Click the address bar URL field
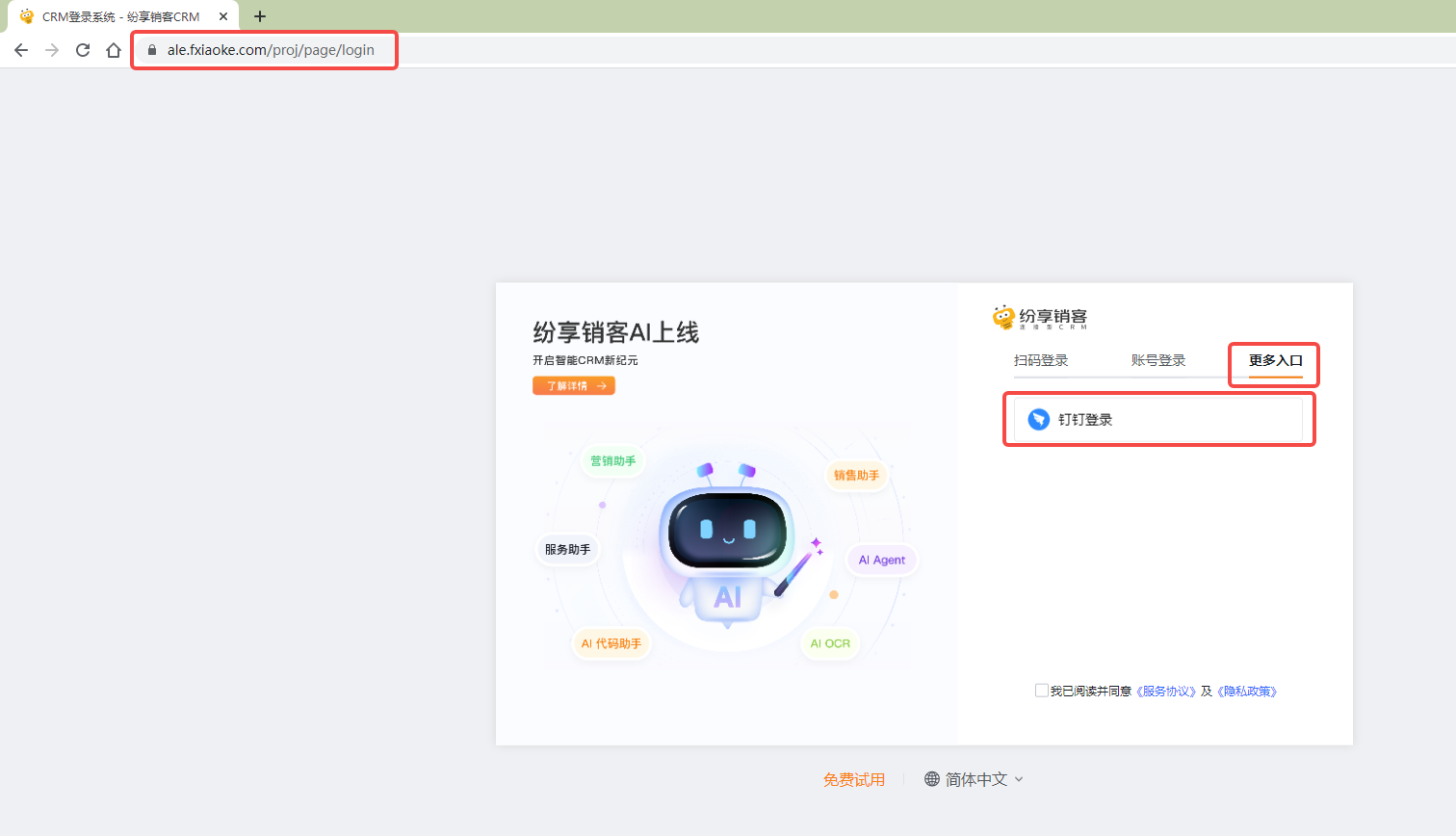Screen dimensions: 1456x836 tap(271, 50)
